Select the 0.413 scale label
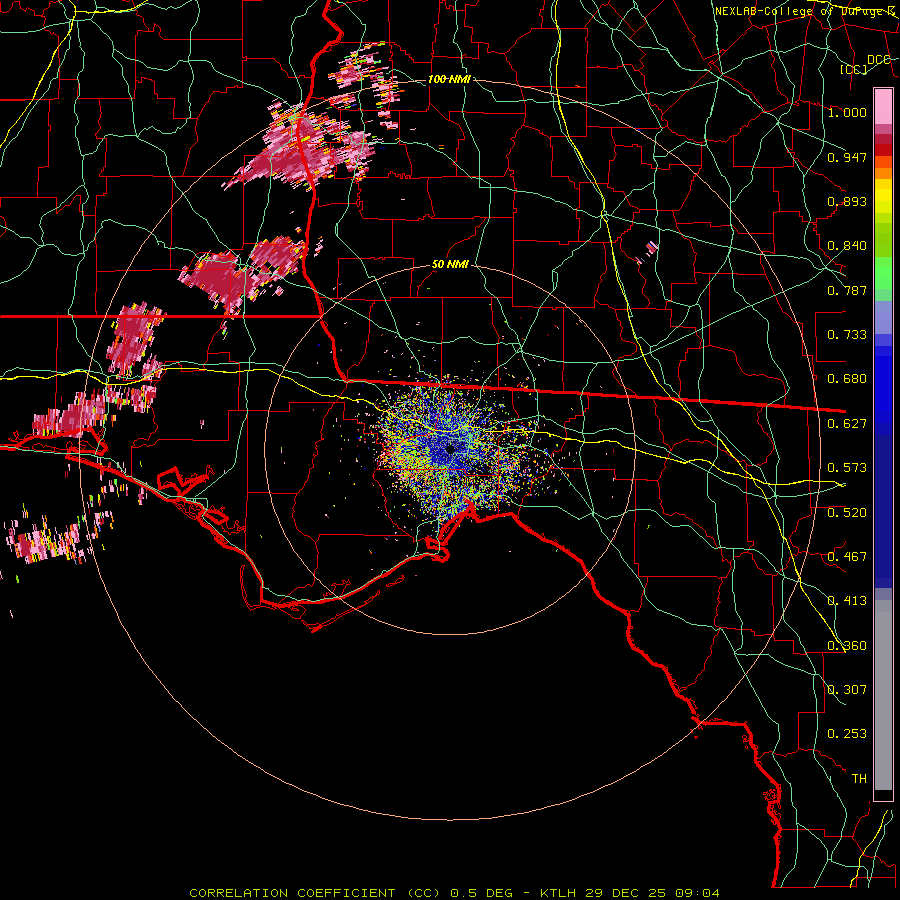The image size is (900, 900). click(847, 600)
